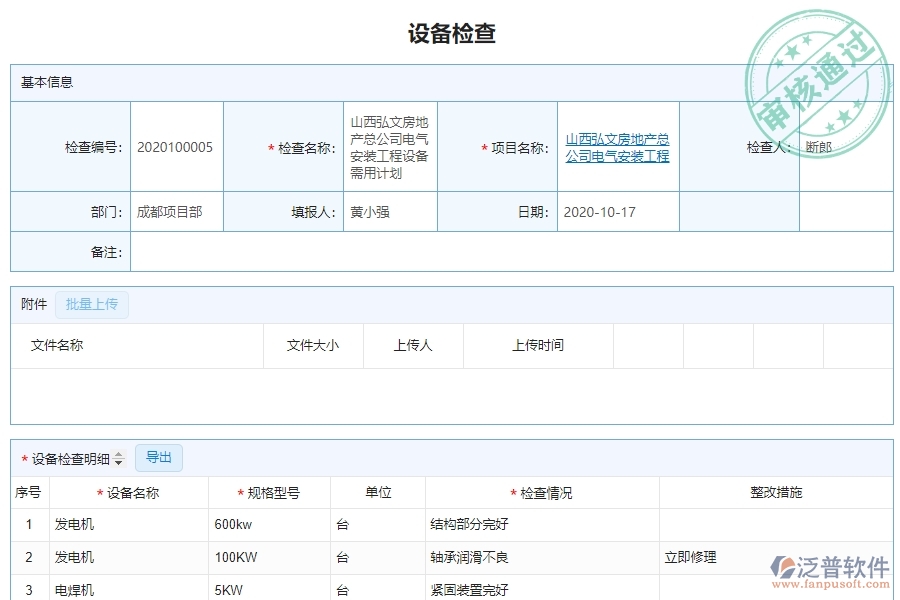900x600 pixels.
Task: Click the down sort arrow beside 设备检查明细
Action: [x=117, y=461]
